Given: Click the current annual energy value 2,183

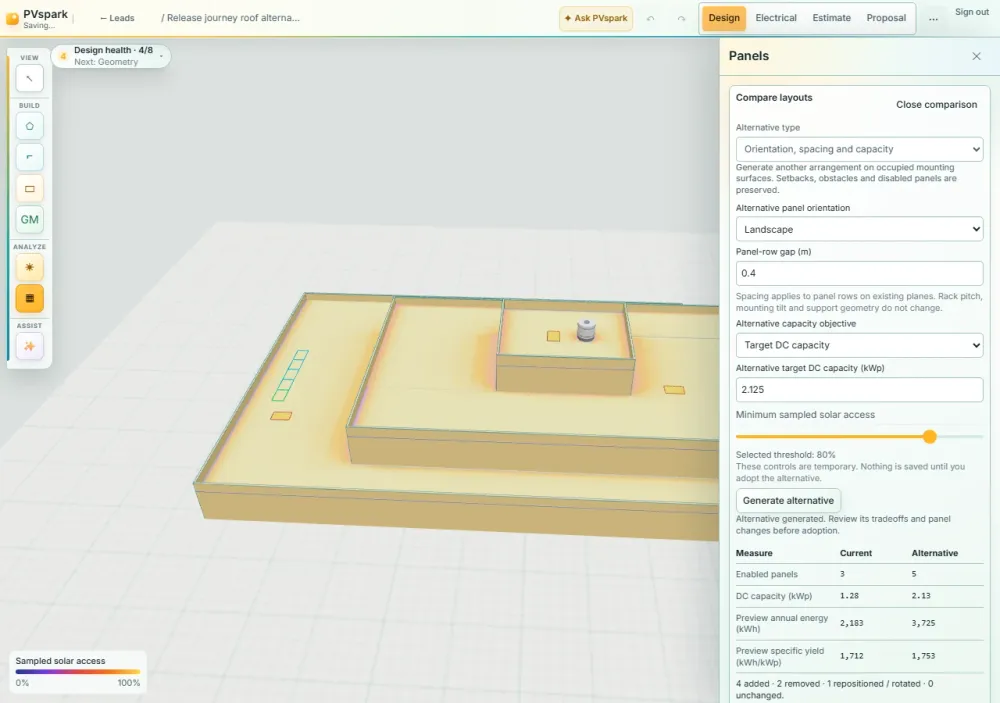Looking at the screenshot, I should [851, 623].
